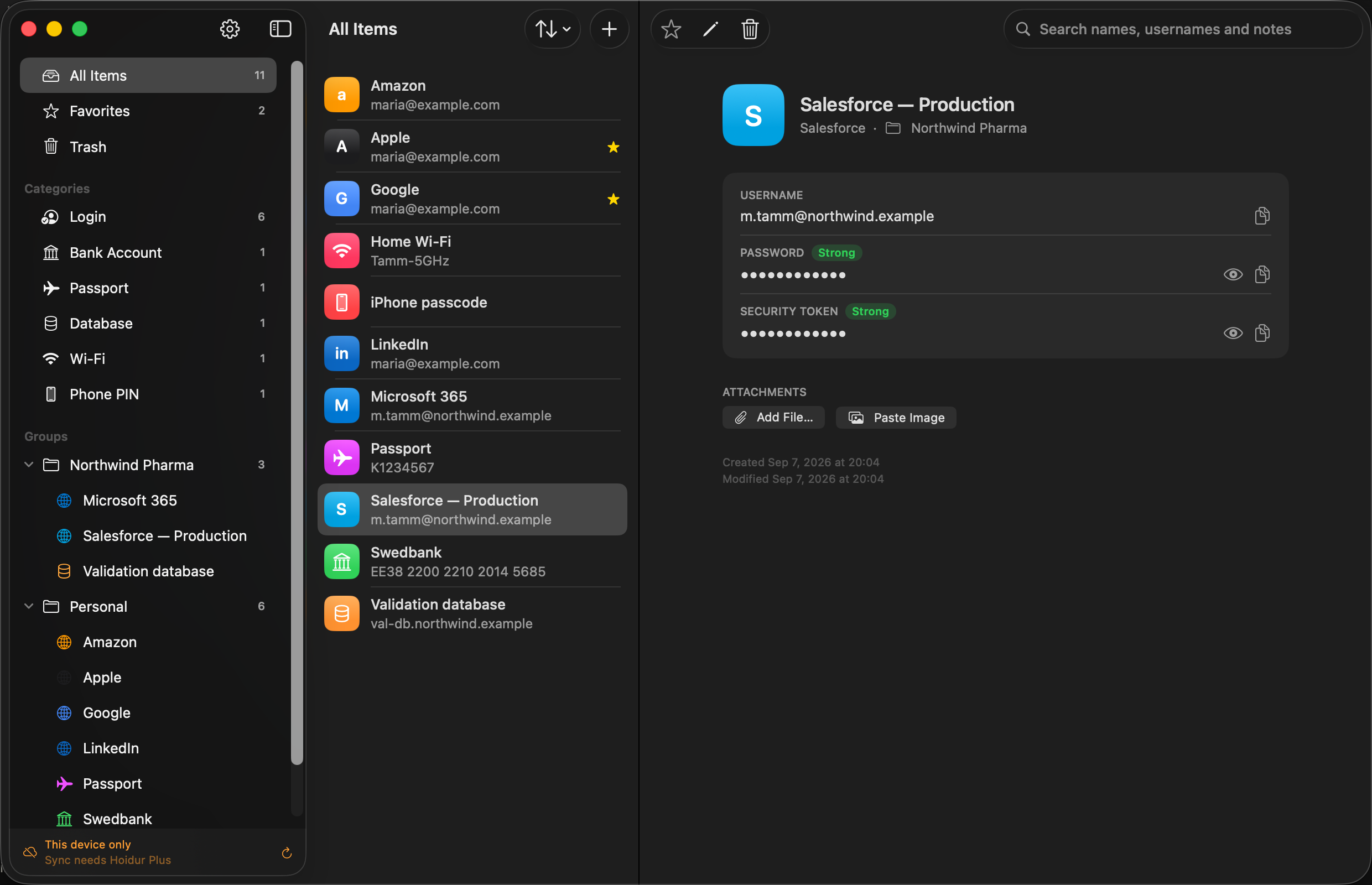Open the sort order dropdown
Image resolution: width=1372 pixels, height=885 pixels.
[x=552, y=29]
